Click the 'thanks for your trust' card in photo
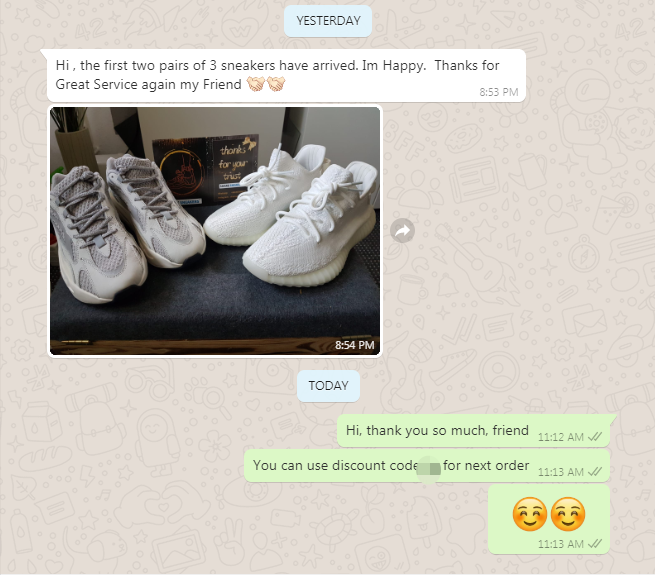 click(x=205, y=167)
